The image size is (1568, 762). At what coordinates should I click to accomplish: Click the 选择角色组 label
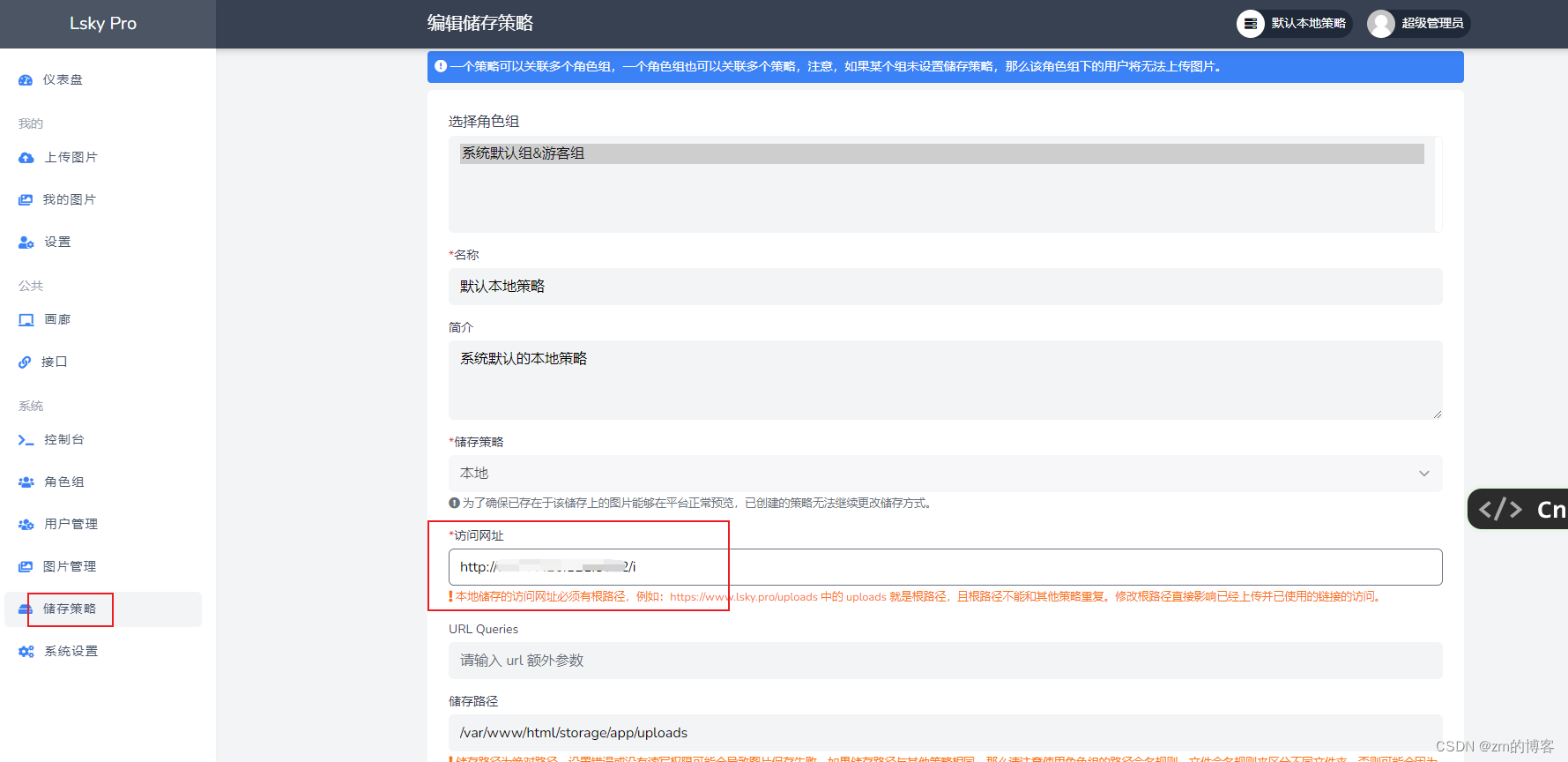[484, 122]
